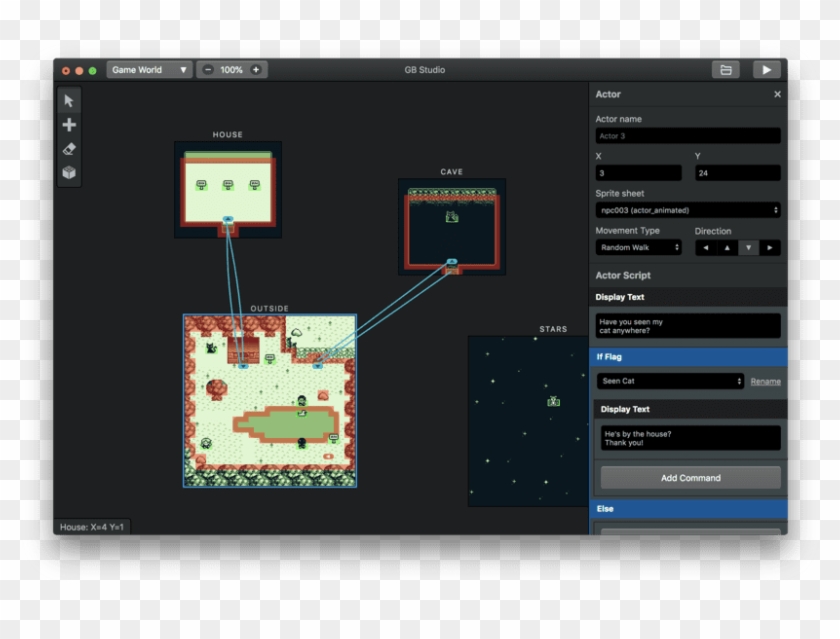Image resolution: width=840 pixels, height=639 pixels.
Task: Choose the plus Add tool
Action: 69,125
